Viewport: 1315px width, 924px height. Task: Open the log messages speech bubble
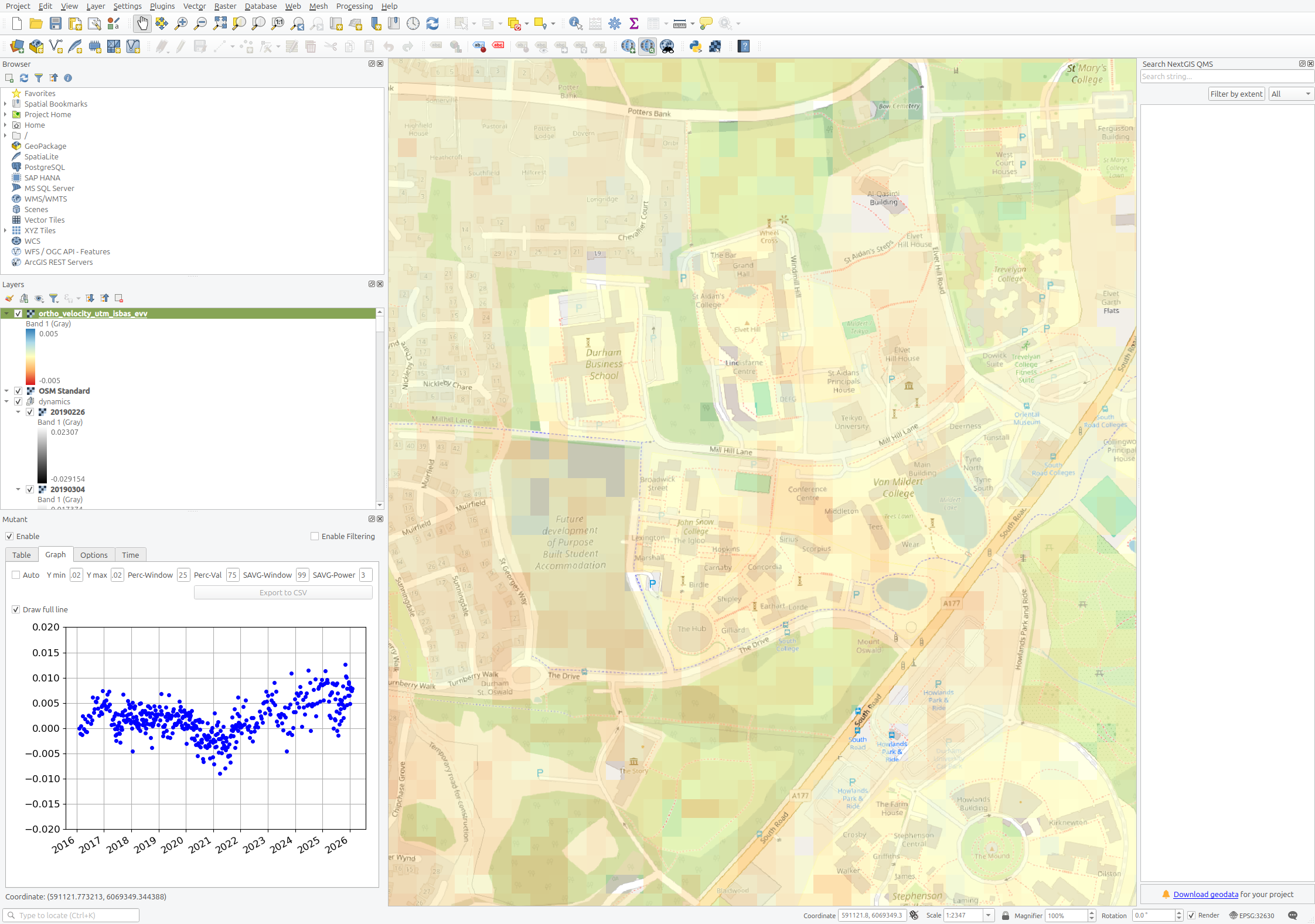click(1293, 915)
